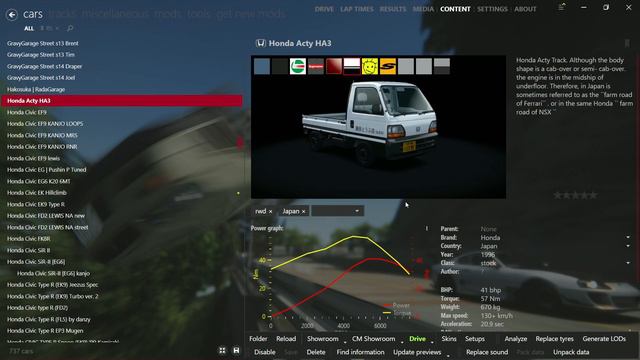Go back with the arrow beside cars
Screen dimensions: 640x360
pos(12,15)
